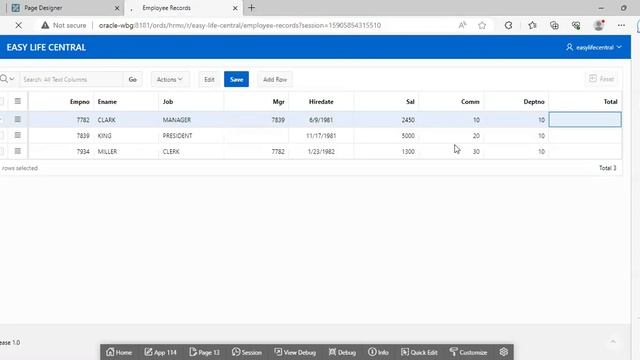Open developer toolbar settings gear icon
The image size is (640, 360).
pyautogui.click(x=503, y=351)
